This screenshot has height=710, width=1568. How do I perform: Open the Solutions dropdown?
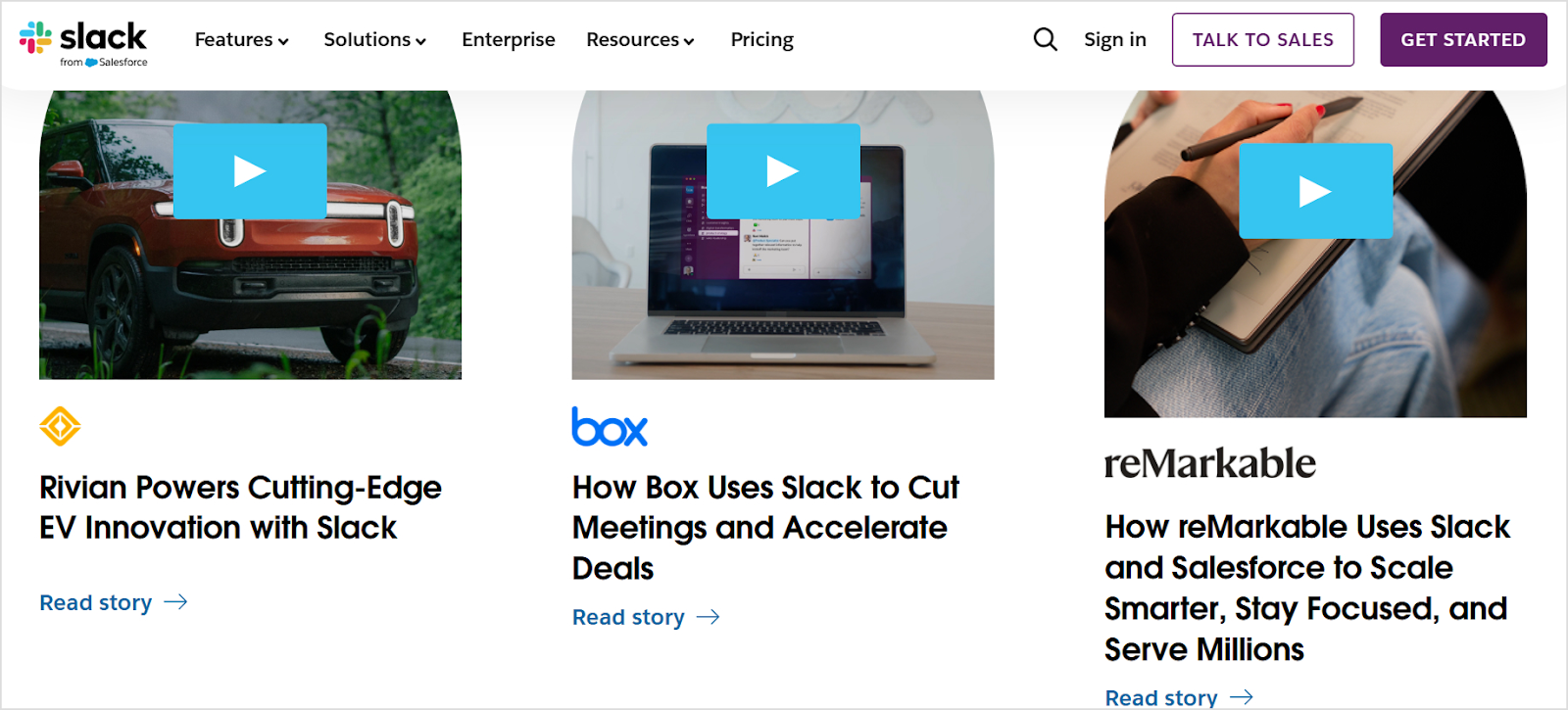click(x=374, y=39)
